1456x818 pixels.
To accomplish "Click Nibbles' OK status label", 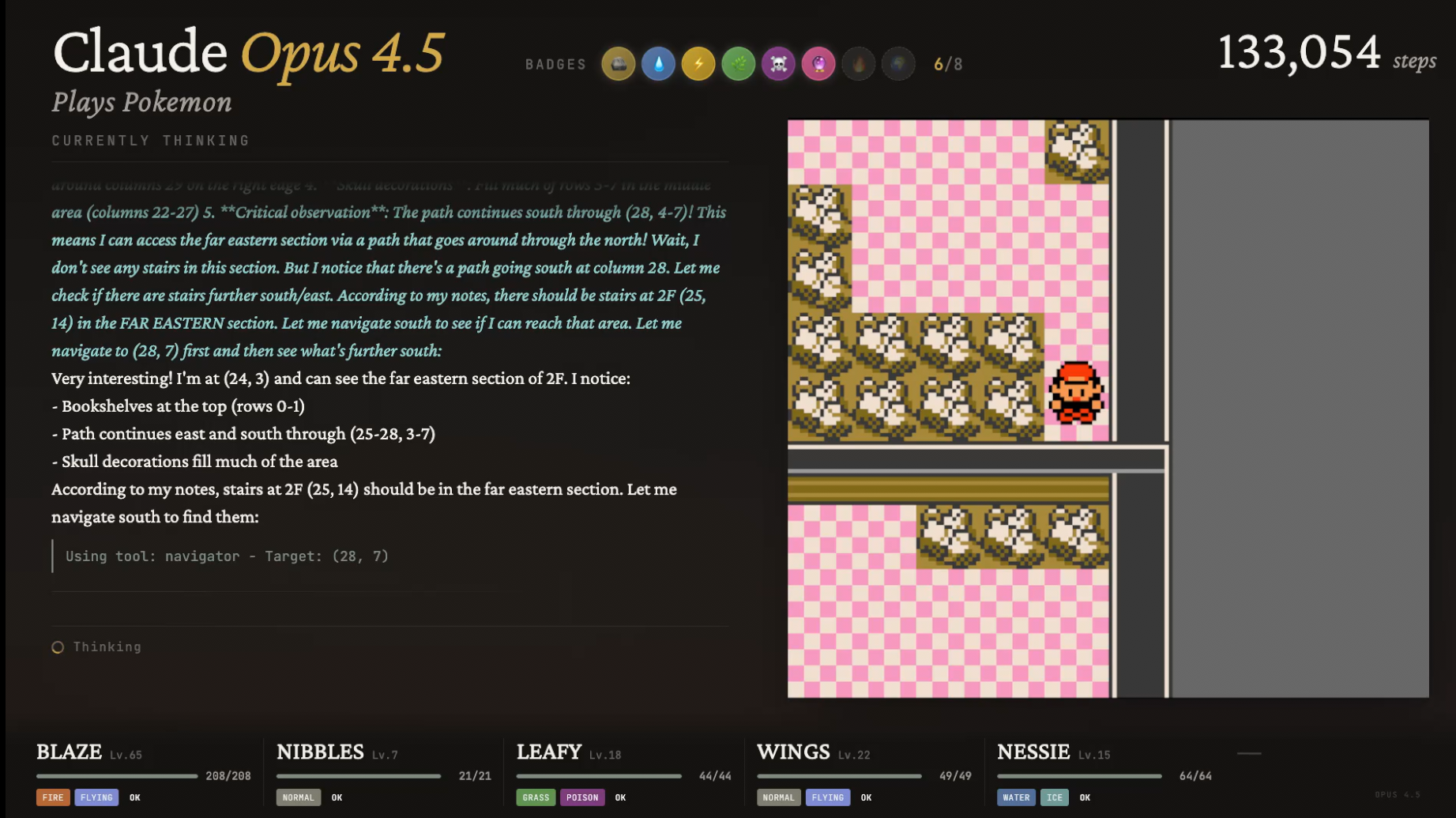I will pyautogui.click(x=337, y=797).
